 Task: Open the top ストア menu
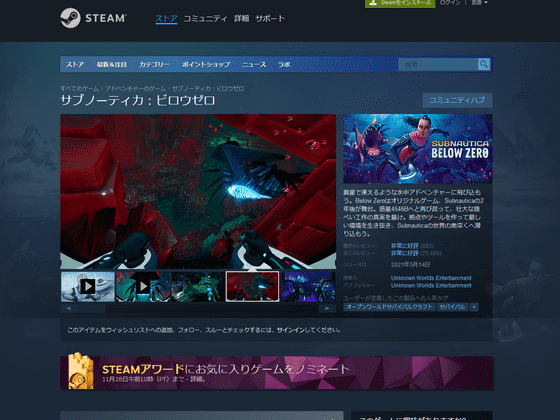point(166,19)
